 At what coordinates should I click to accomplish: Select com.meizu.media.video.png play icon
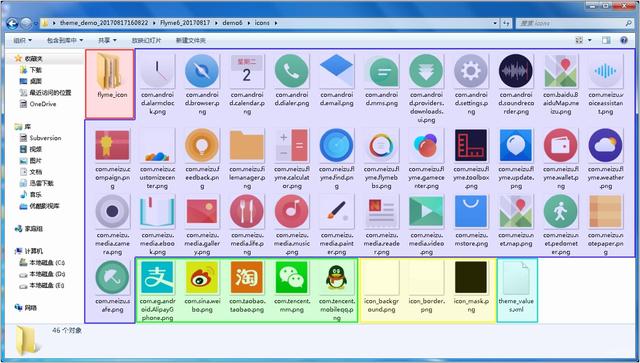(x=426, y=212)
